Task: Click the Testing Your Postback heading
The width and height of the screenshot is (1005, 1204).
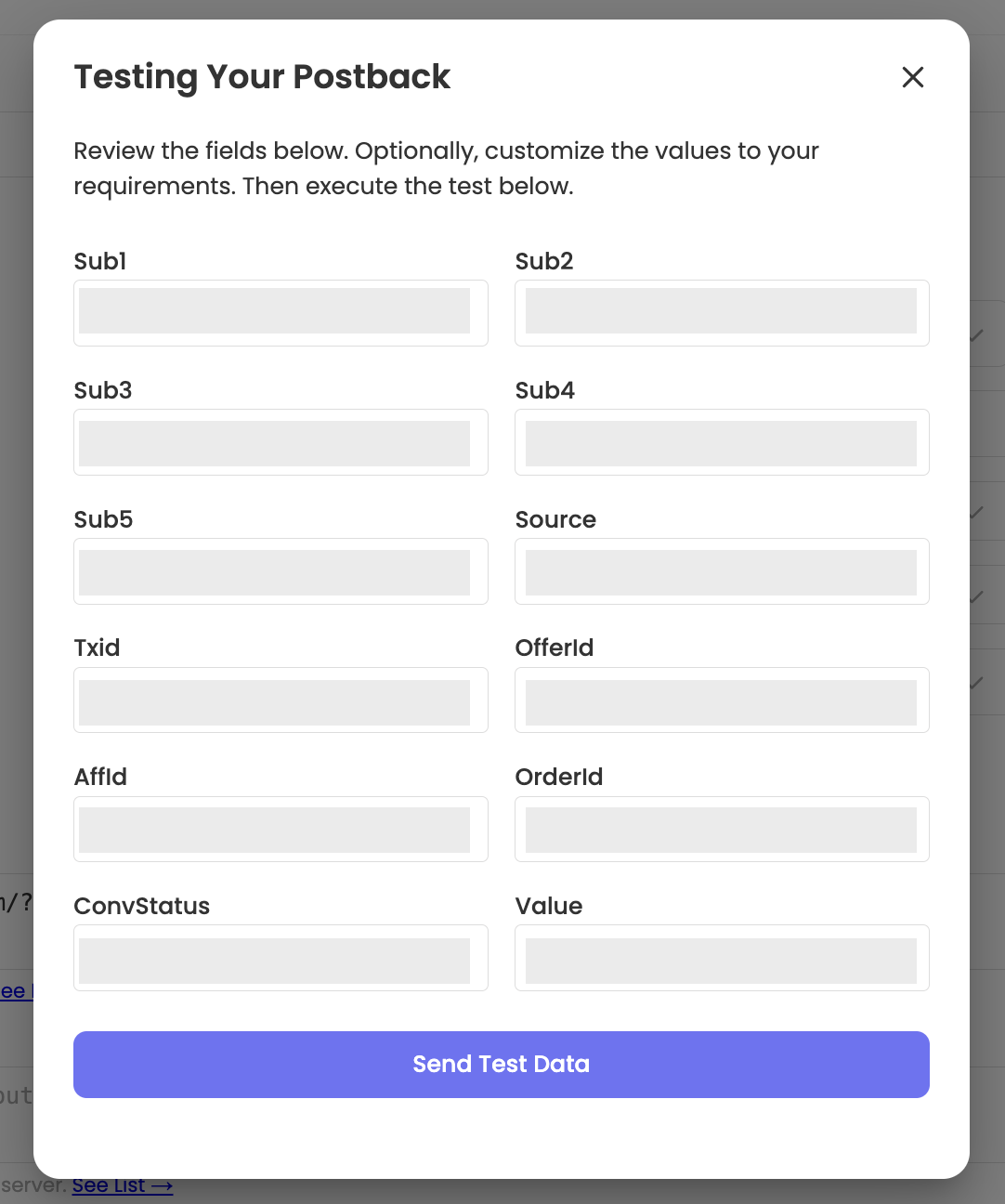Action: (x=262, y=77)
